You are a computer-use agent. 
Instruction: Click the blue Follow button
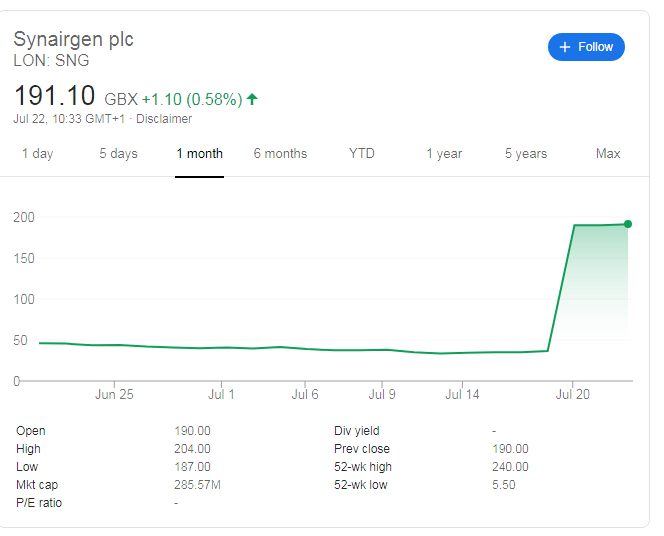click(x=586, y=47)
